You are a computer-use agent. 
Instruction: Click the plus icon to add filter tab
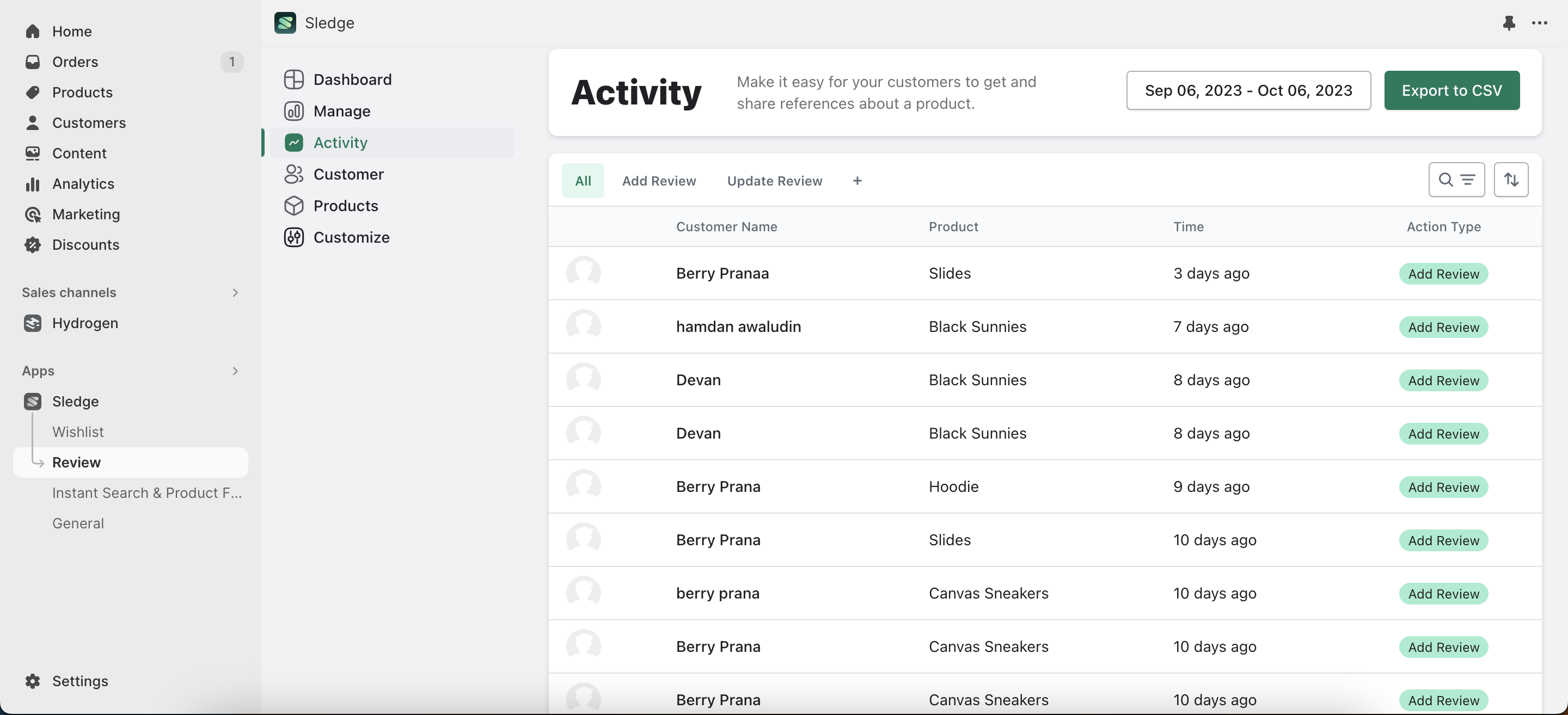(x=857, y=180)
